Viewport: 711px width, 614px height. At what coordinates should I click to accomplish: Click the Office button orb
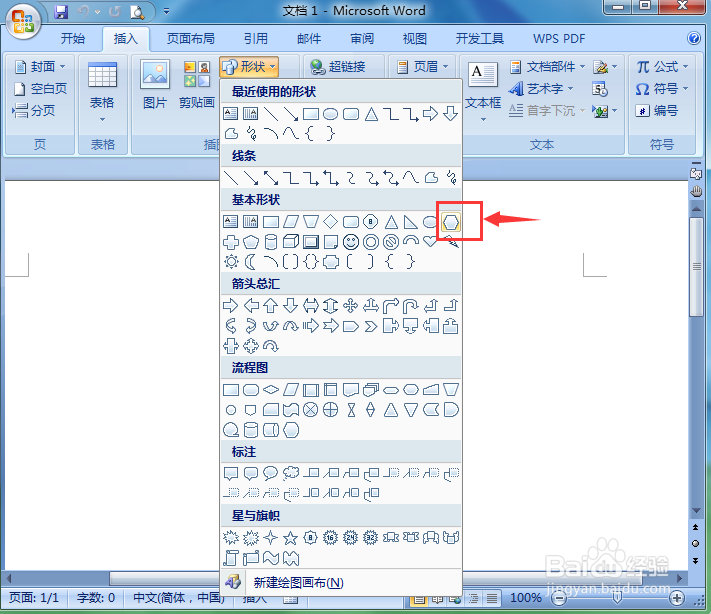coord(23,21)
